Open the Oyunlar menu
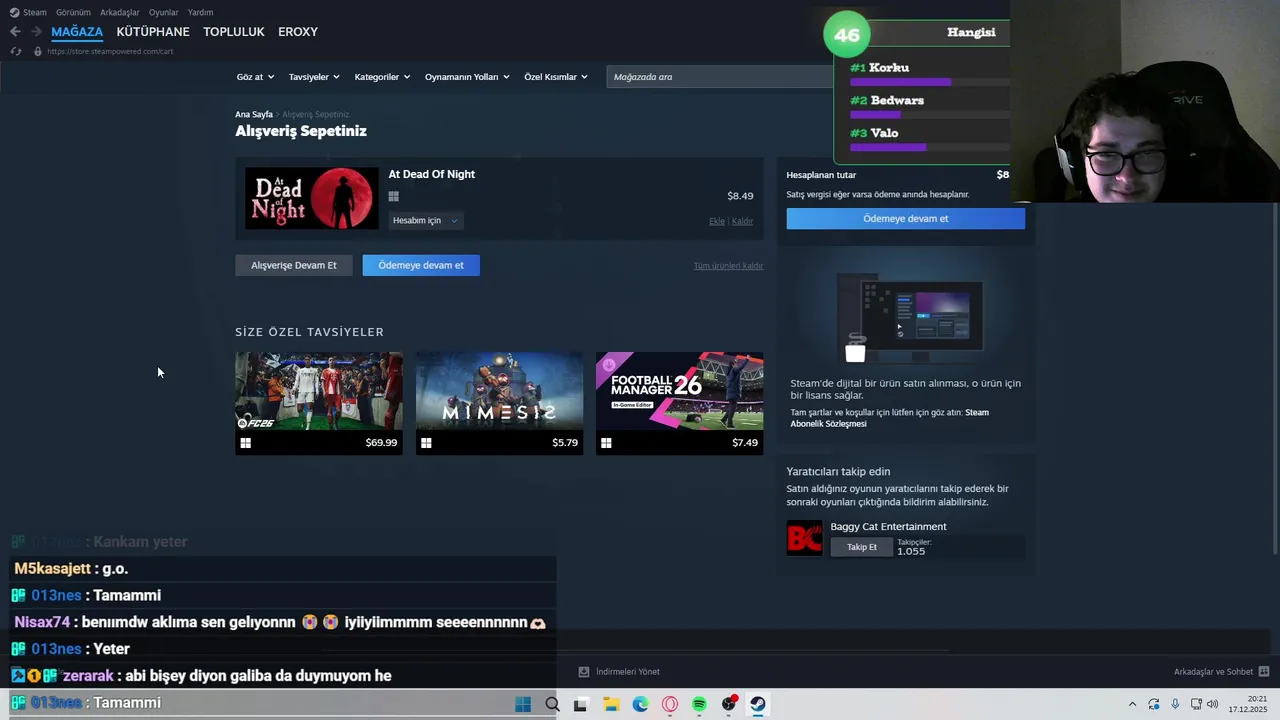Viewport: 1280px width, 720px height. 163,12
